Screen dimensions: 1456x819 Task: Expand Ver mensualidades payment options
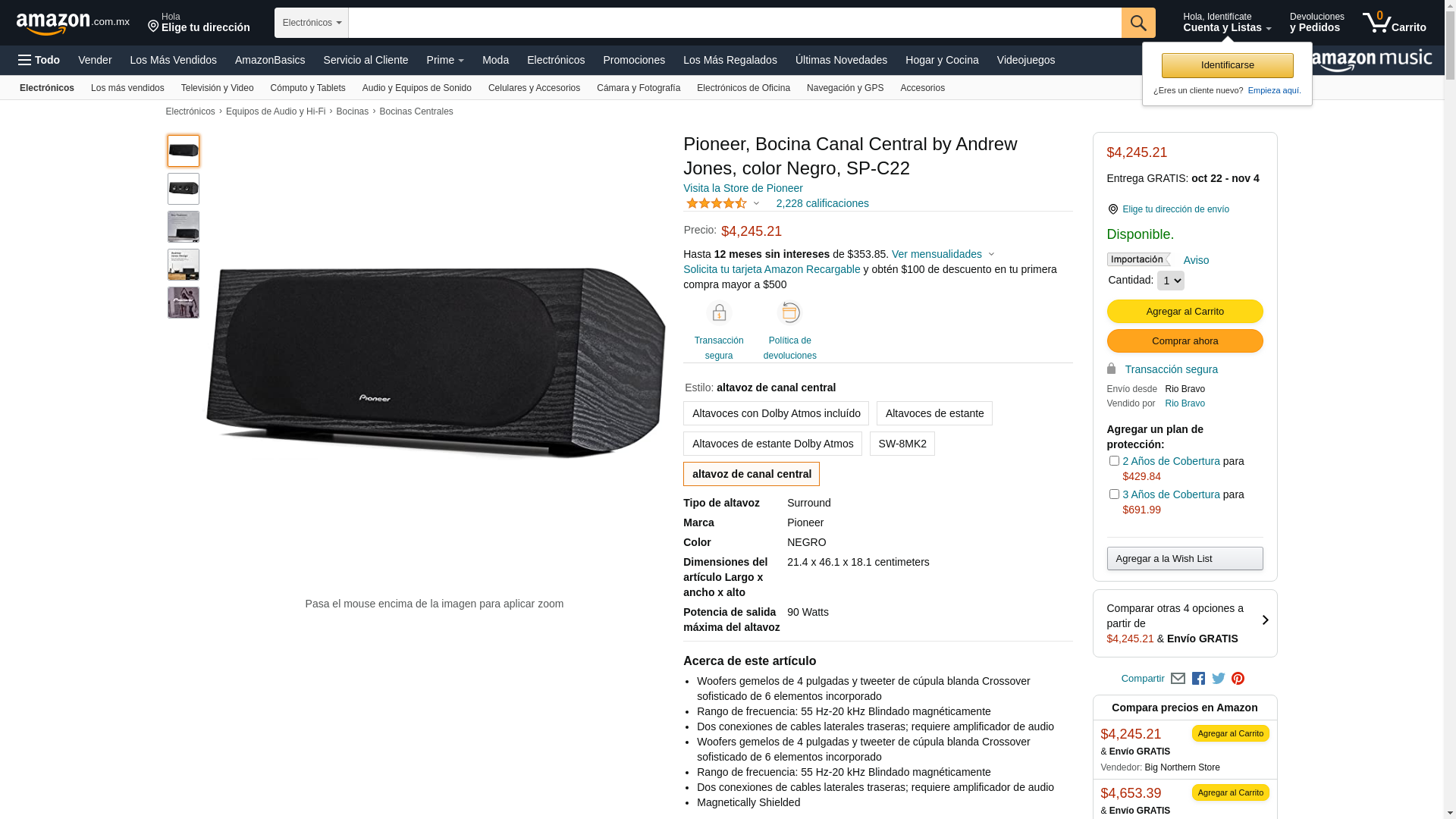click(943, 254)
